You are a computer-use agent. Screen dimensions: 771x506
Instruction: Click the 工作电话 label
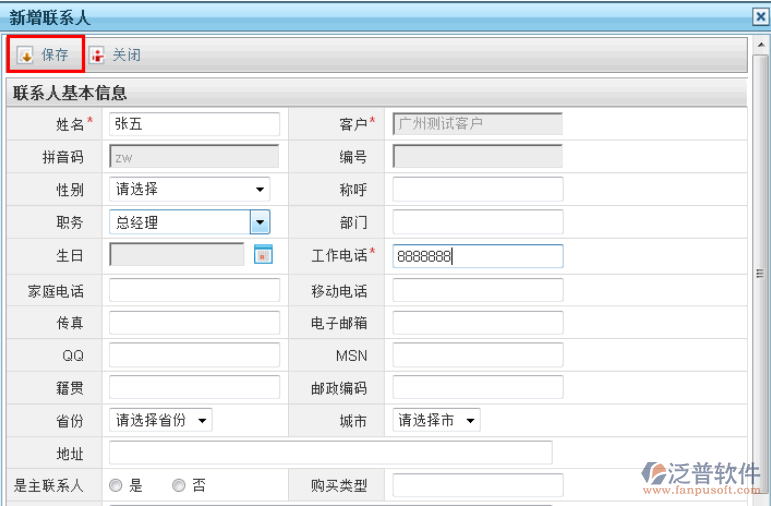[x=339, y=256]
